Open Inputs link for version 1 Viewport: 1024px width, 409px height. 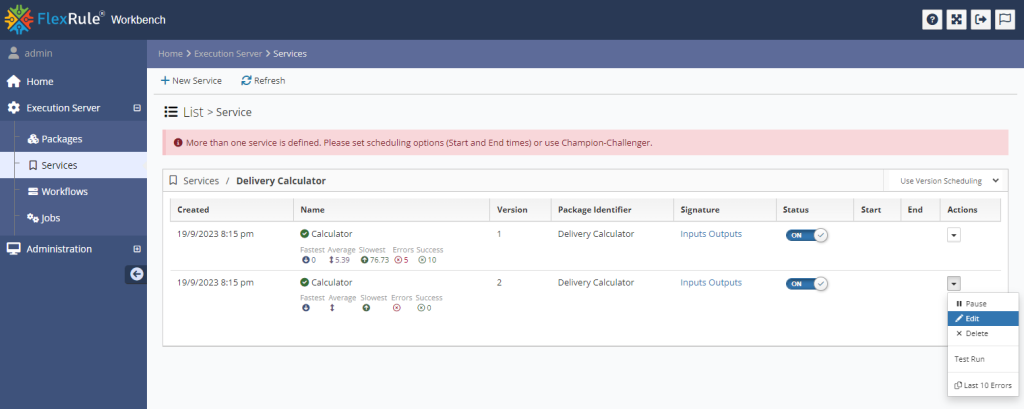[x=693, y=234]
